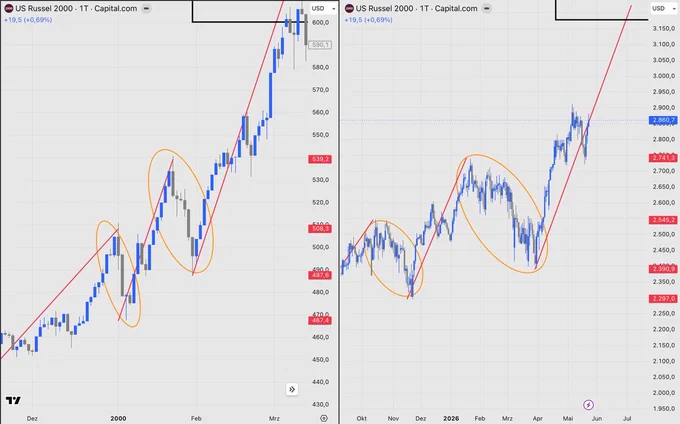
Task: Click the 2.000,0 price axis value
Action: (664, 393)
